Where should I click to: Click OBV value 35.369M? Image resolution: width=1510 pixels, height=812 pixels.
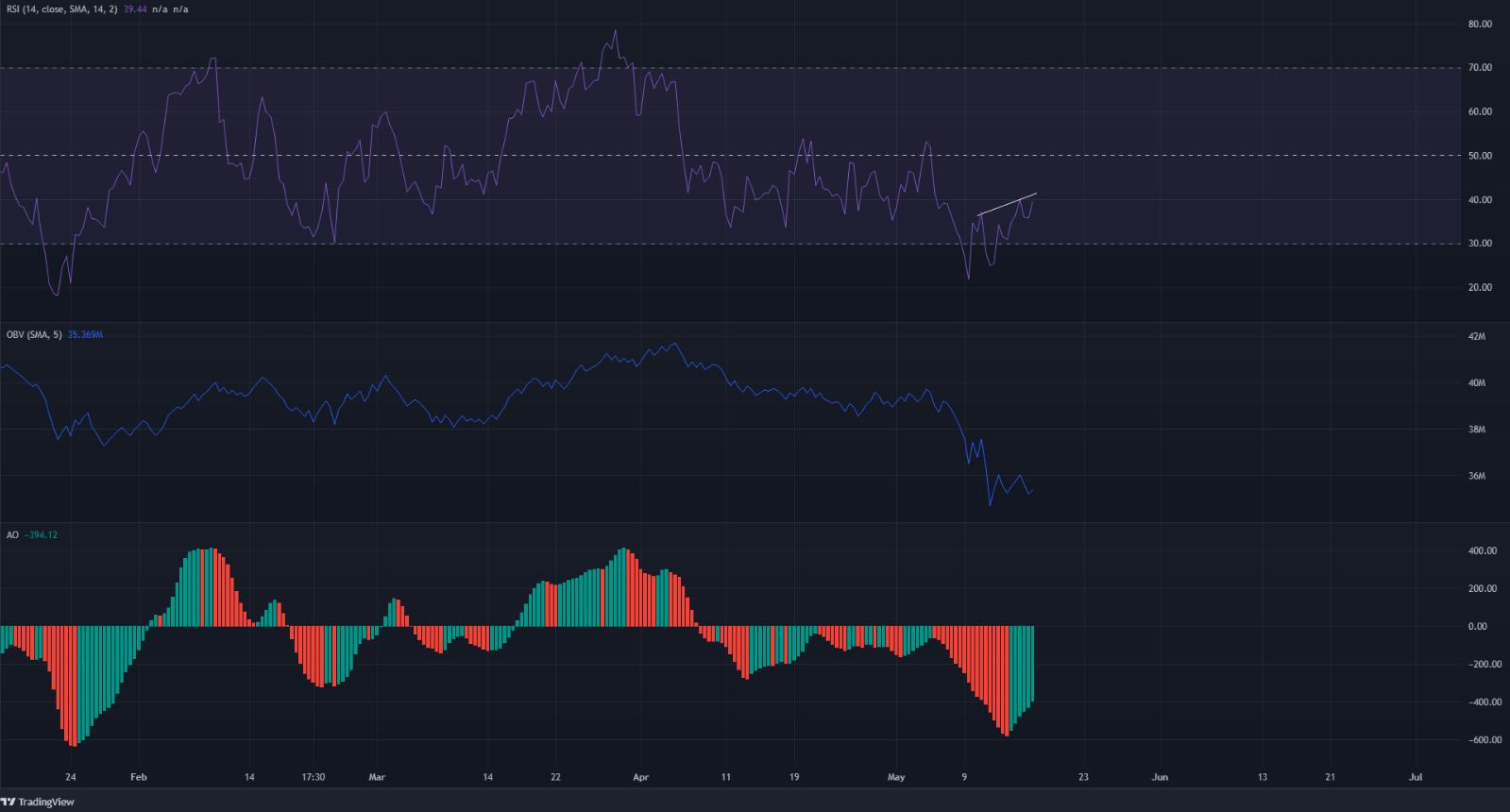pyautogui.click(x=85, y=334)
